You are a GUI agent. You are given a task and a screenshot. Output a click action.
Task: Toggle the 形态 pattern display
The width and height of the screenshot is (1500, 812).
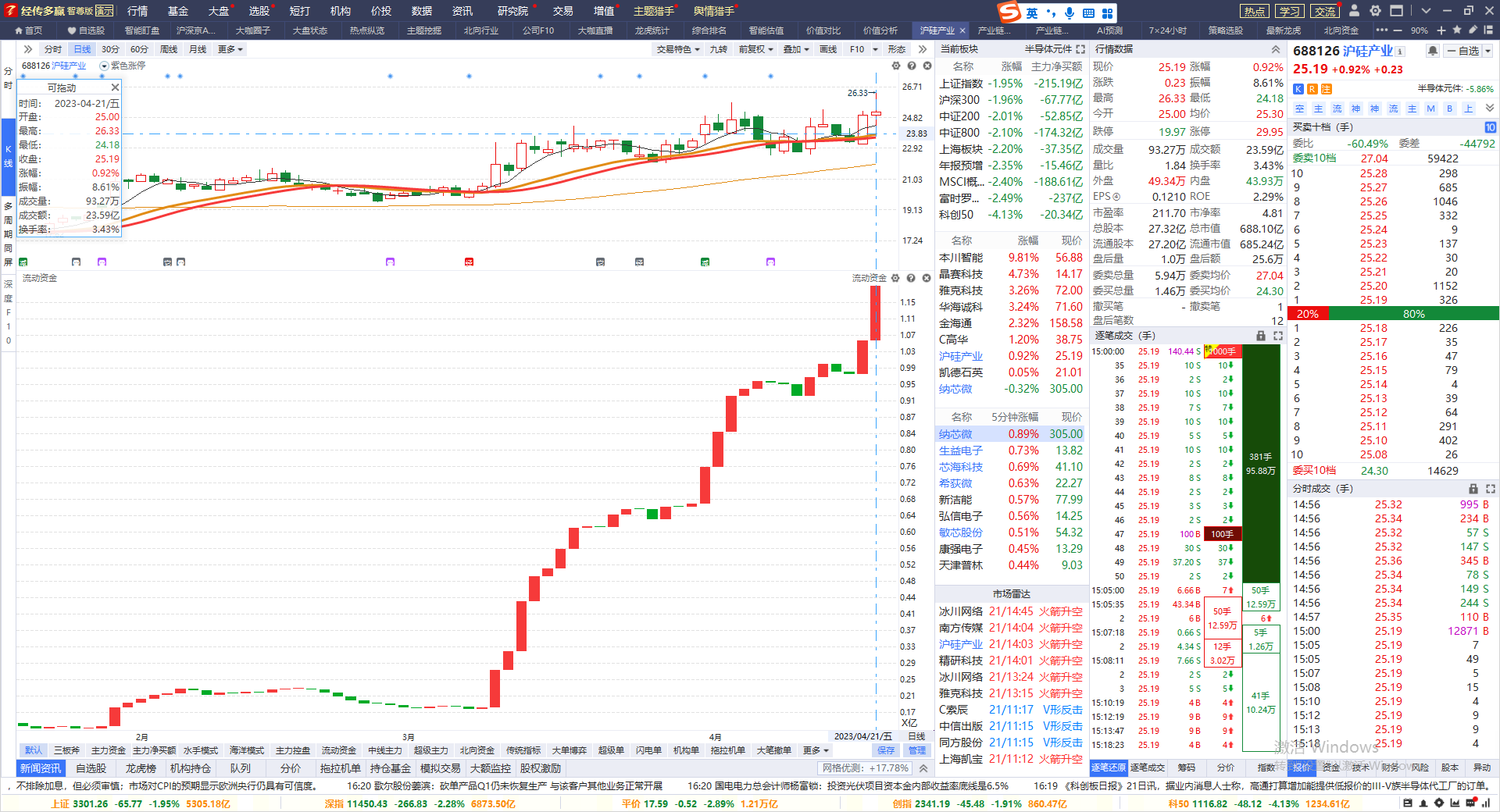click(x=897, y=49)
